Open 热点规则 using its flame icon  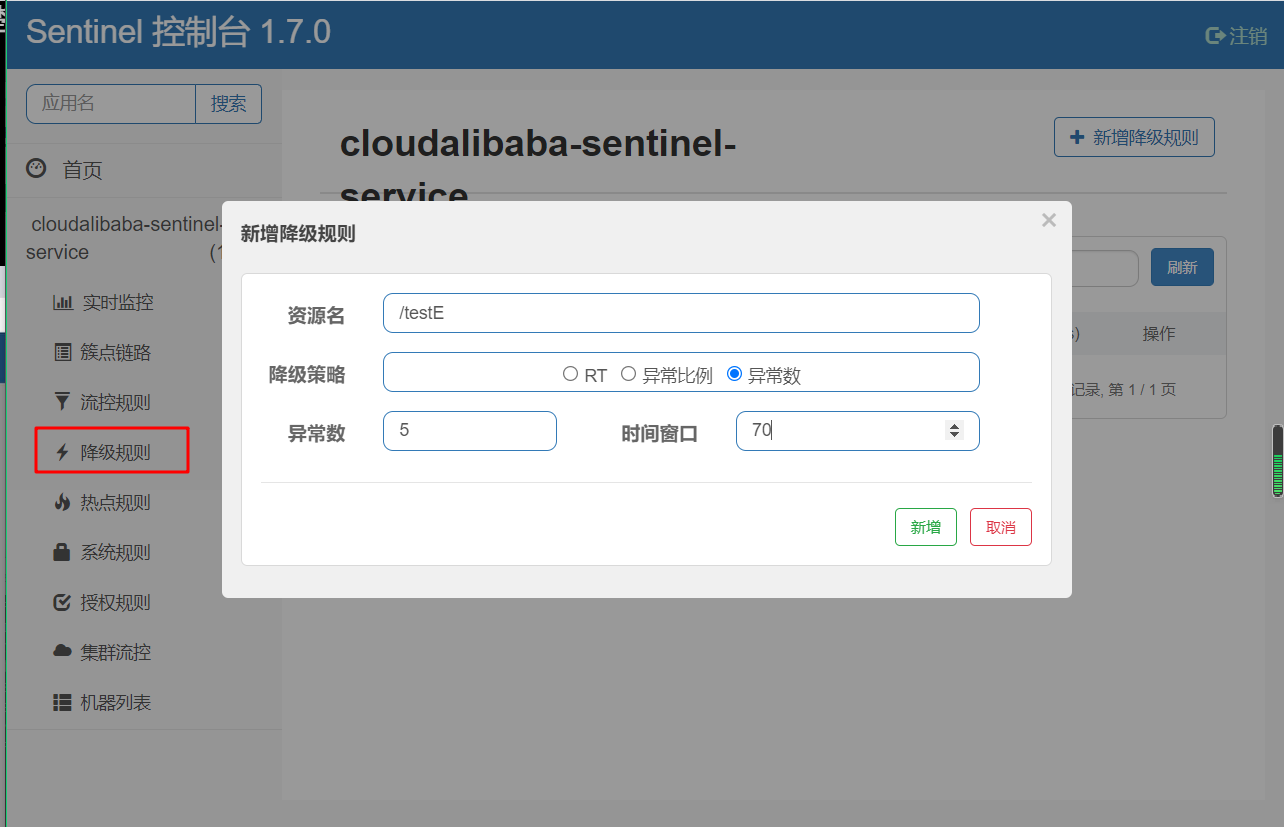point(62,502)
